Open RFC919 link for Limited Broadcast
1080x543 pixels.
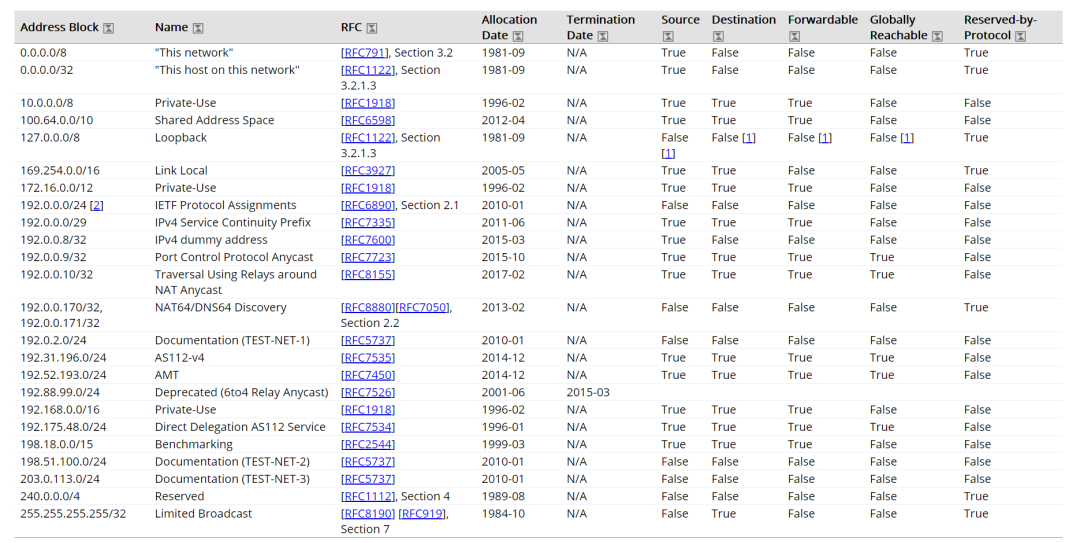423,514
